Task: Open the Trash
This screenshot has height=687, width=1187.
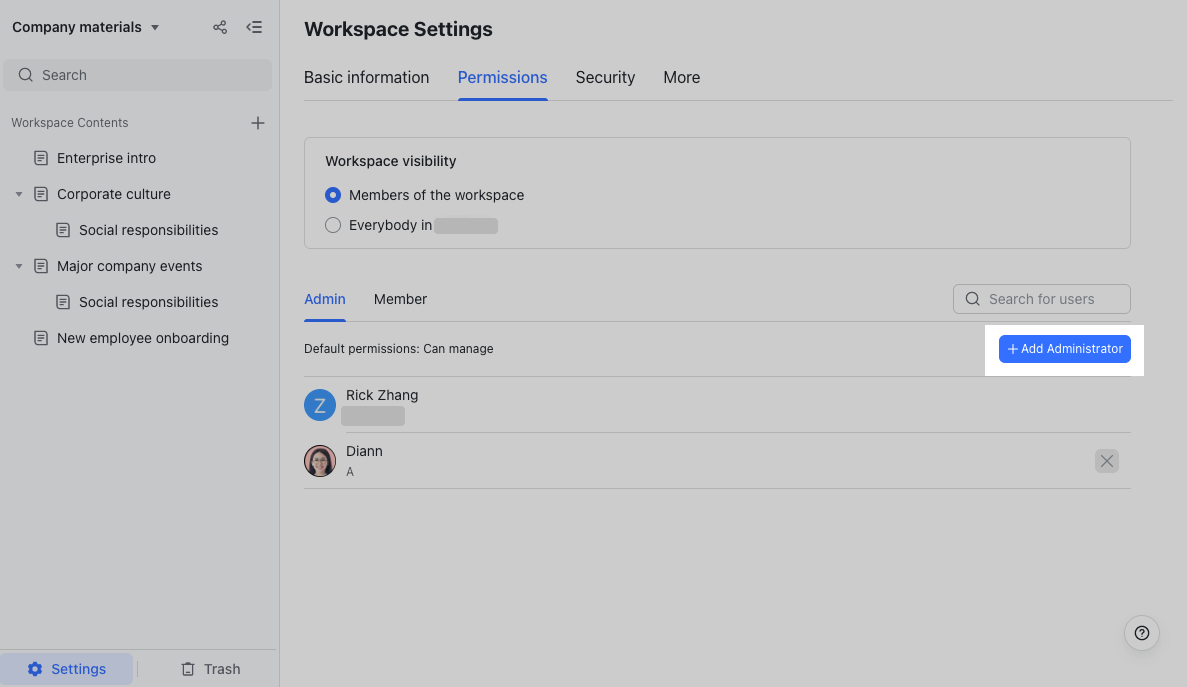Action: (210, 668)
